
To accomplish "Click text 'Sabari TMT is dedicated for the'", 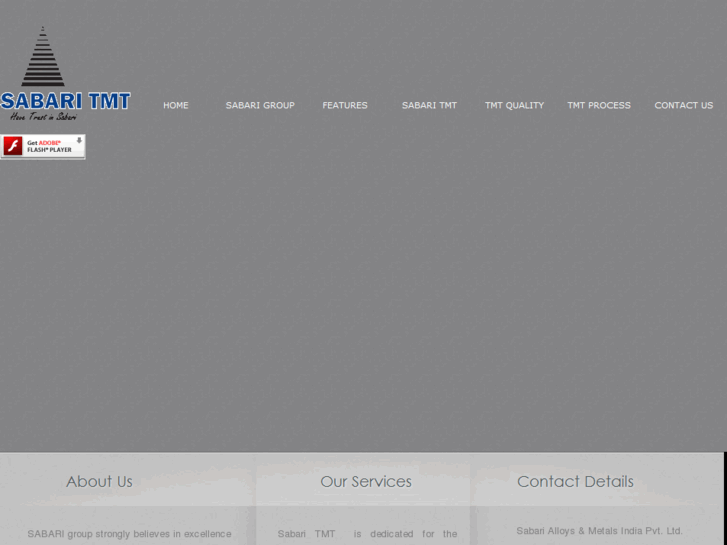I will (367, 534).
